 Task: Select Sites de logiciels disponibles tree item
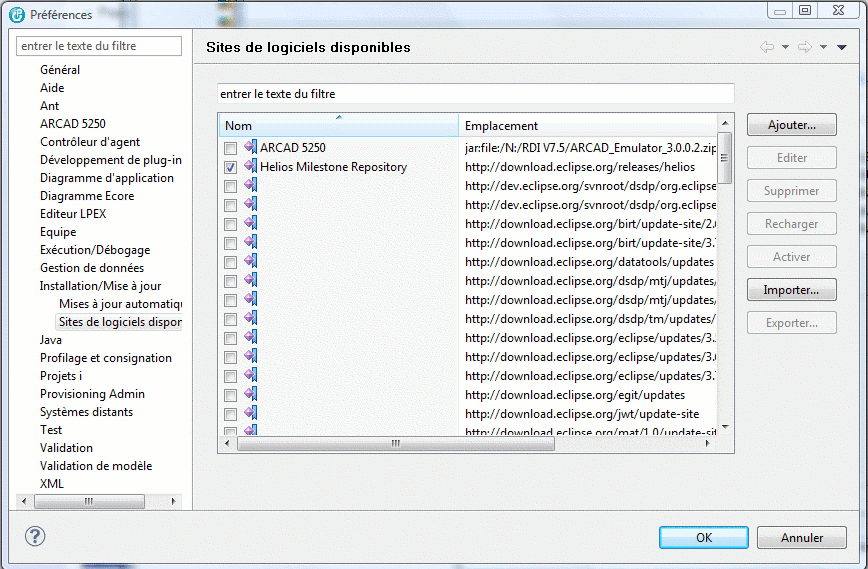click(121, 322)
